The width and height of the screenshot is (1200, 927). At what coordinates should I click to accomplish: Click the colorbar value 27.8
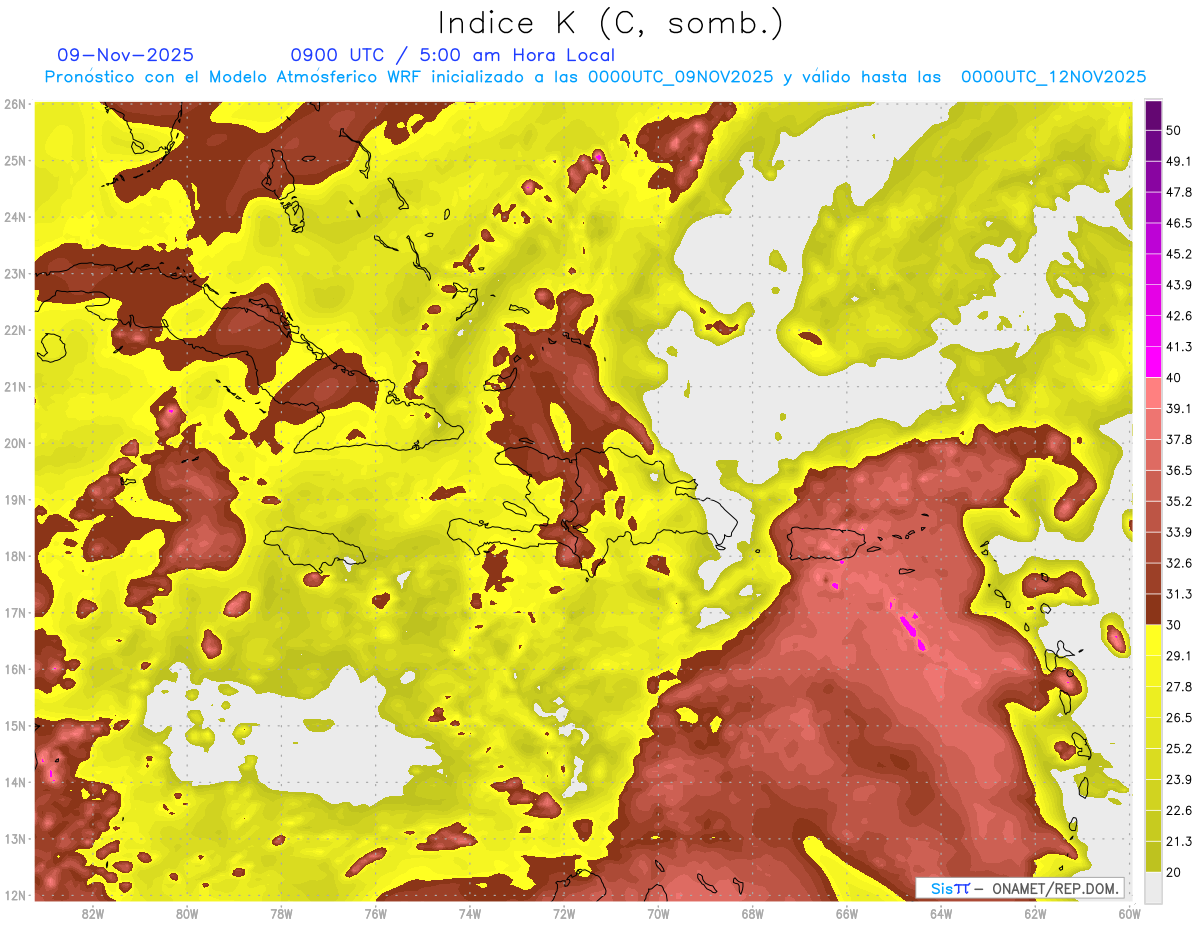[1178, 687]
